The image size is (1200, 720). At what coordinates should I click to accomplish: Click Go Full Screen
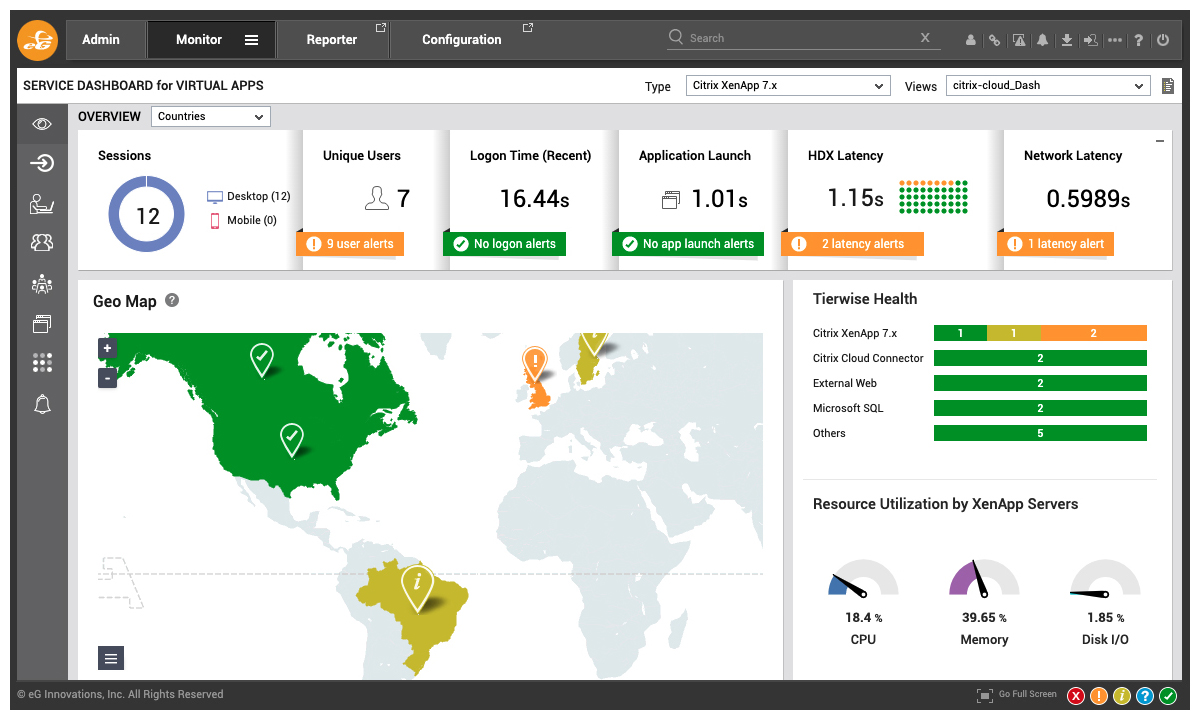1016,695
